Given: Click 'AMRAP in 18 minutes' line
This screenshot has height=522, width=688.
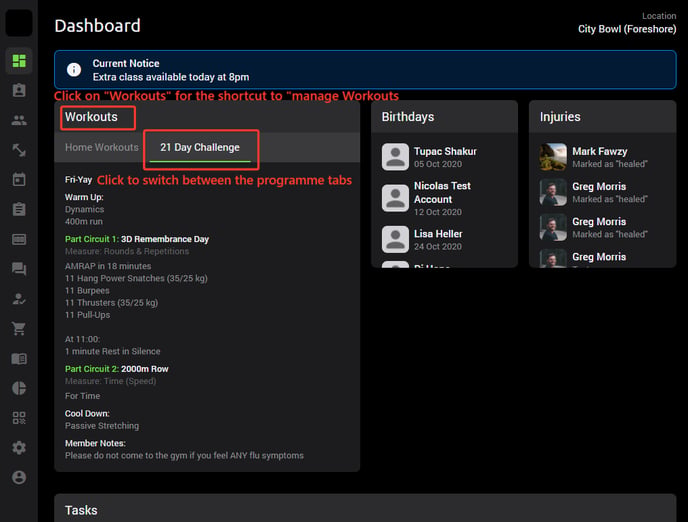Looking at the screenshot, I should click(x=108, y=266).
